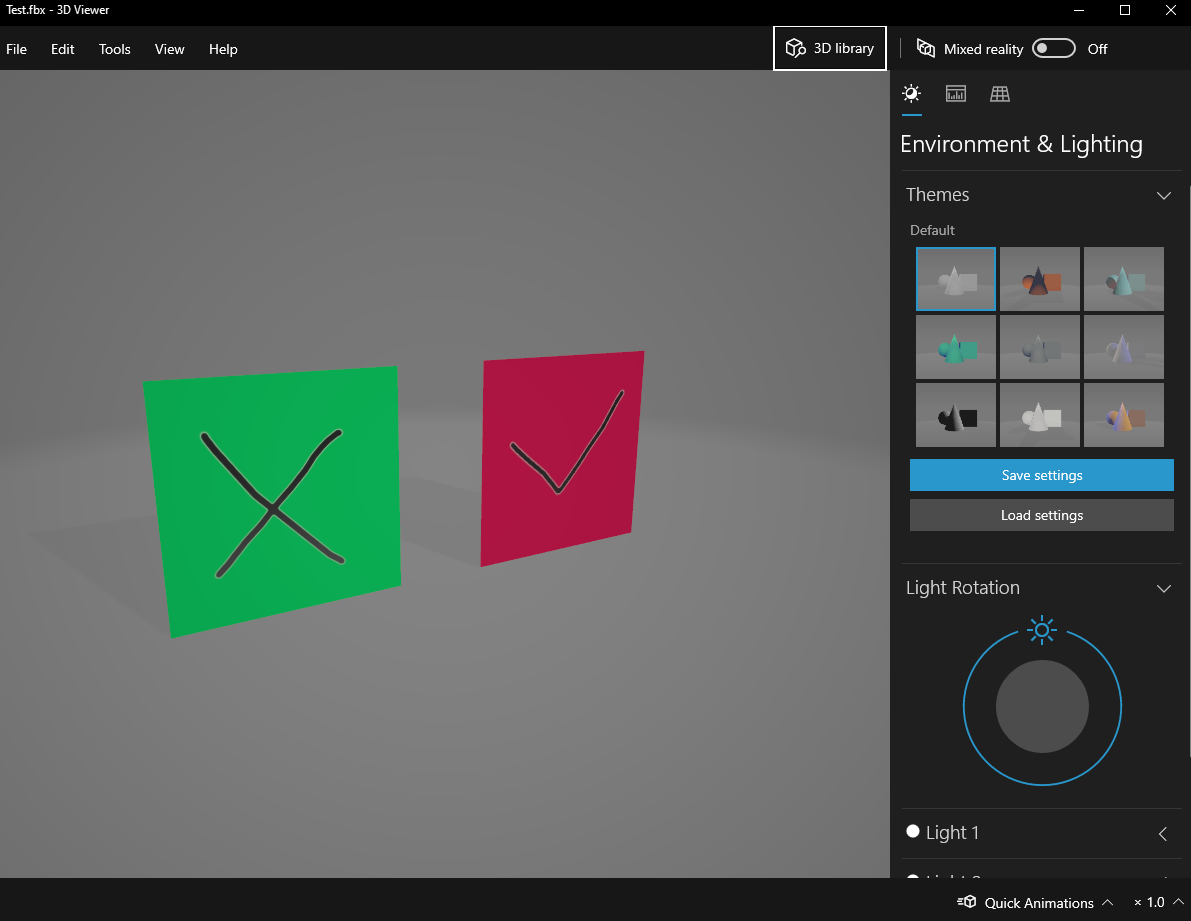Click the Save settings button
This screenshot has width=1191, height=921.
pyautogui.click(x=1041, y=475)
